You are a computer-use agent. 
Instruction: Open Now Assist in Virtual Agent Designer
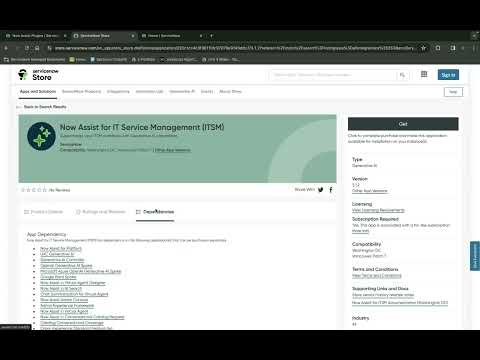click(x=73, y=283)
